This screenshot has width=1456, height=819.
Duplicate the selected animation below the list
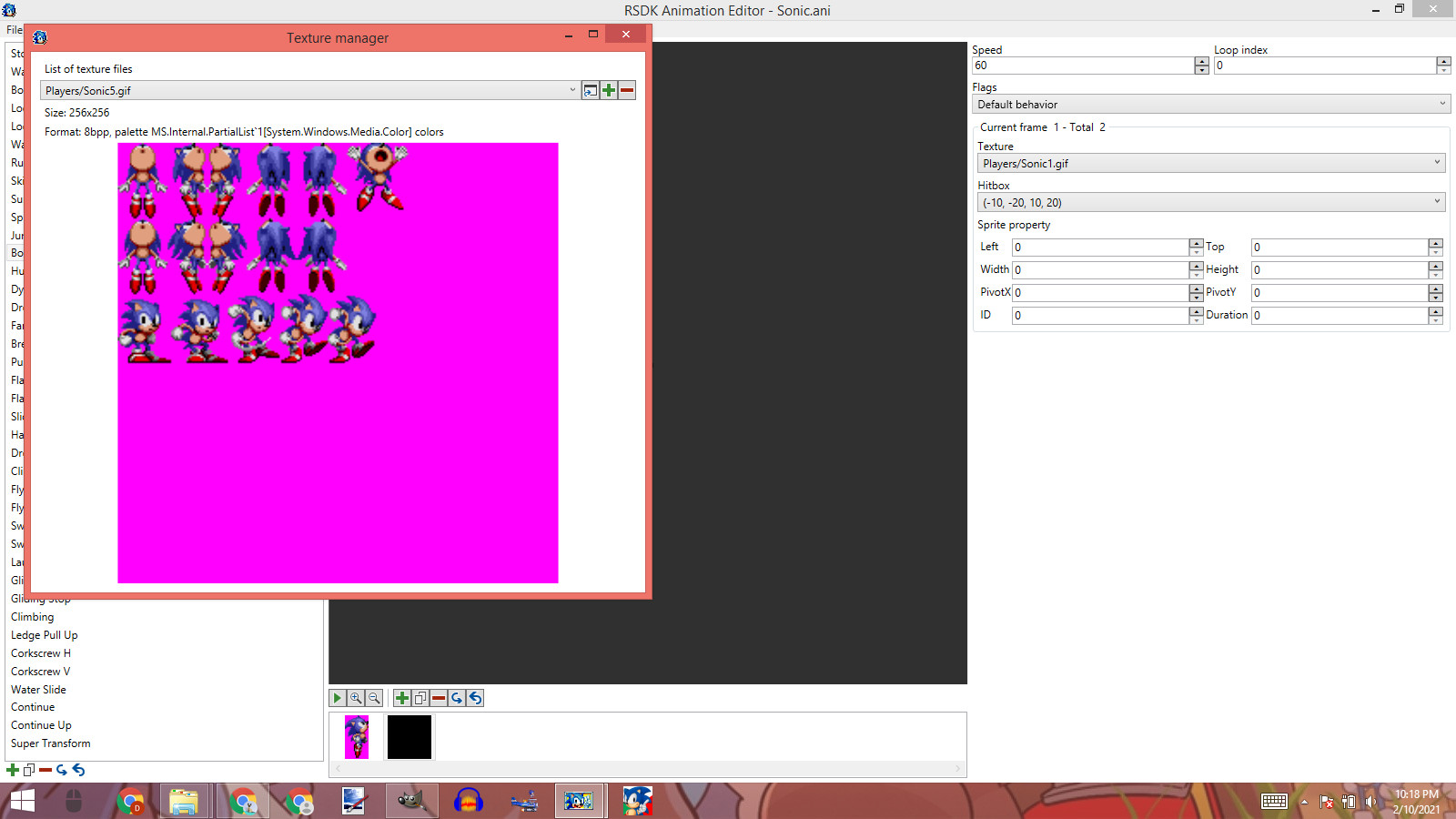coord(29,770)
